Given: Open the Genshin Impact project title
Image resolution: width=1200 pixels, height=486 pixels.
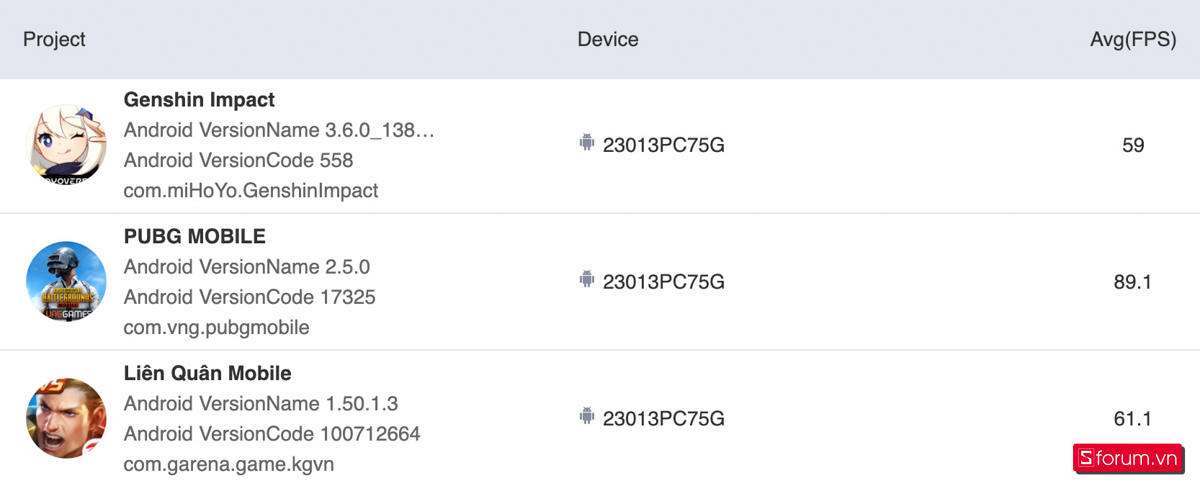Looking at the screenshot, I should (x=199, y=100).
